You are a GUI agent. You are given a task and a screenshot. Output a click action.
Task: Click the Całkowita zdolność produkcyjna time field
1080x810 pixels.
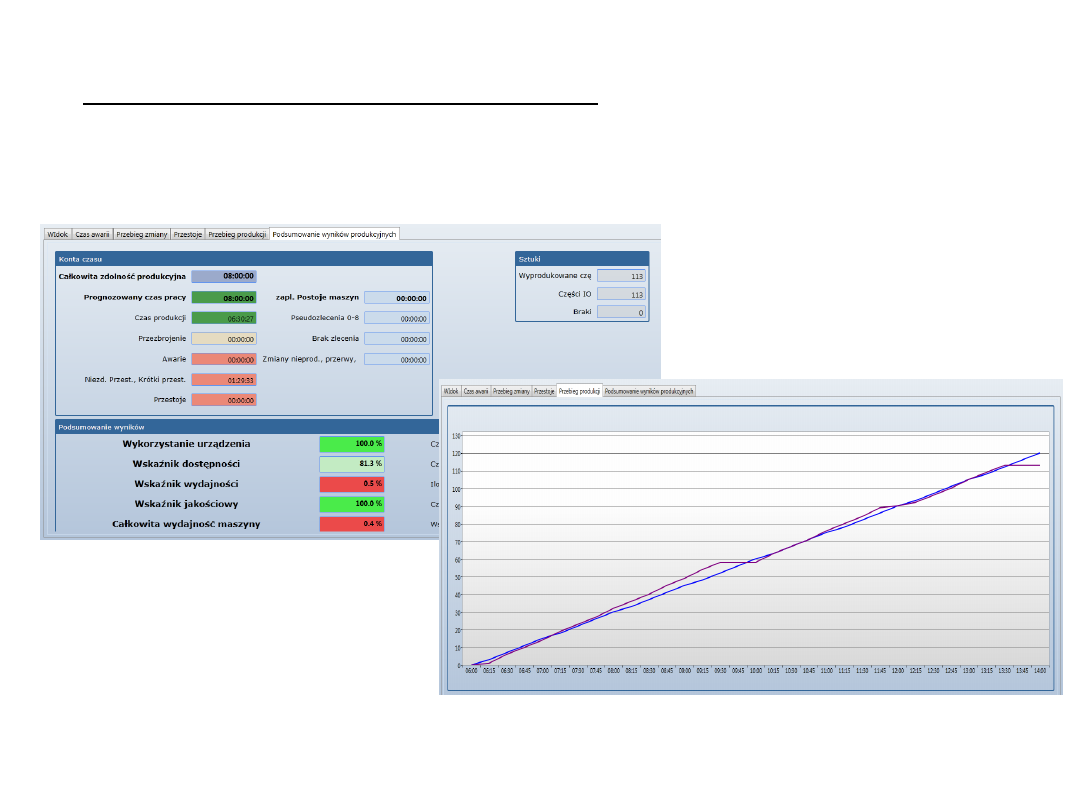tap(223, 276)
